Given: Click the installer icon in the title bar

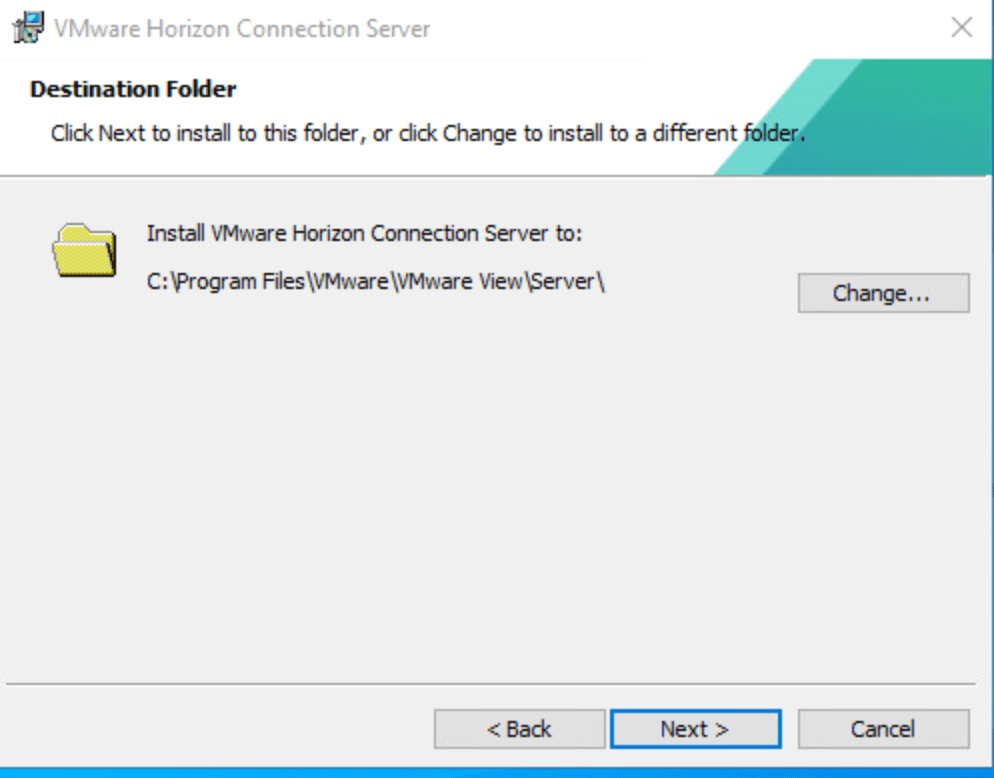Looking at the screenshot, I should pyautogui.click(x=28, y=27).
